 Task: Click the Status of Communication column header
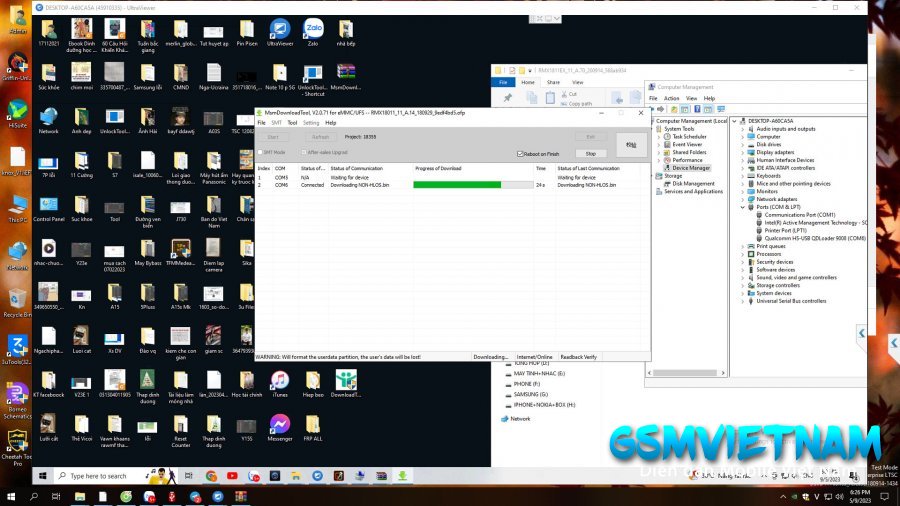pos(356,169)
